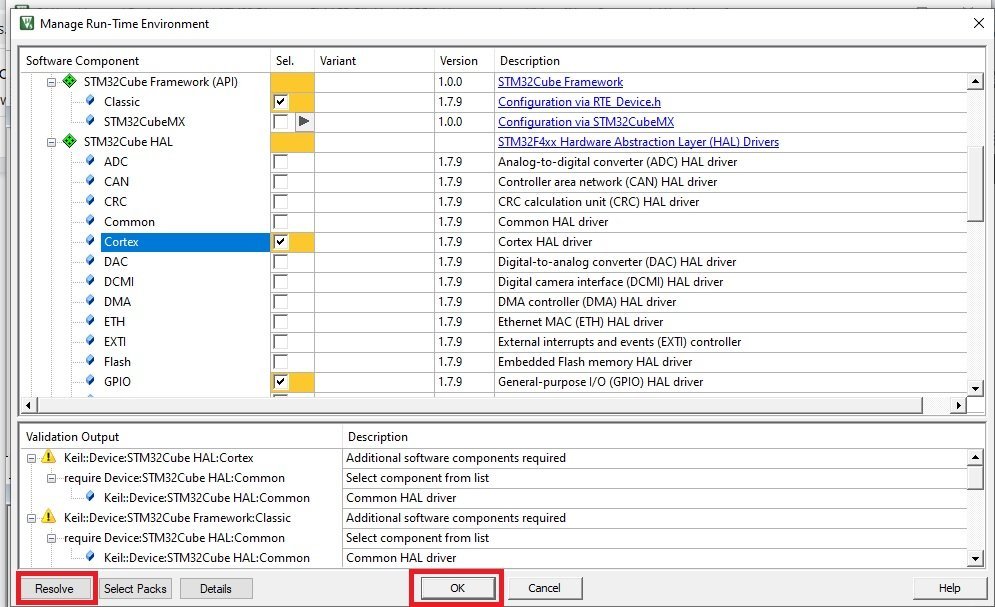
Task: Click the blue icon beside Common in the component tree
Action: [x=90, y=221]
